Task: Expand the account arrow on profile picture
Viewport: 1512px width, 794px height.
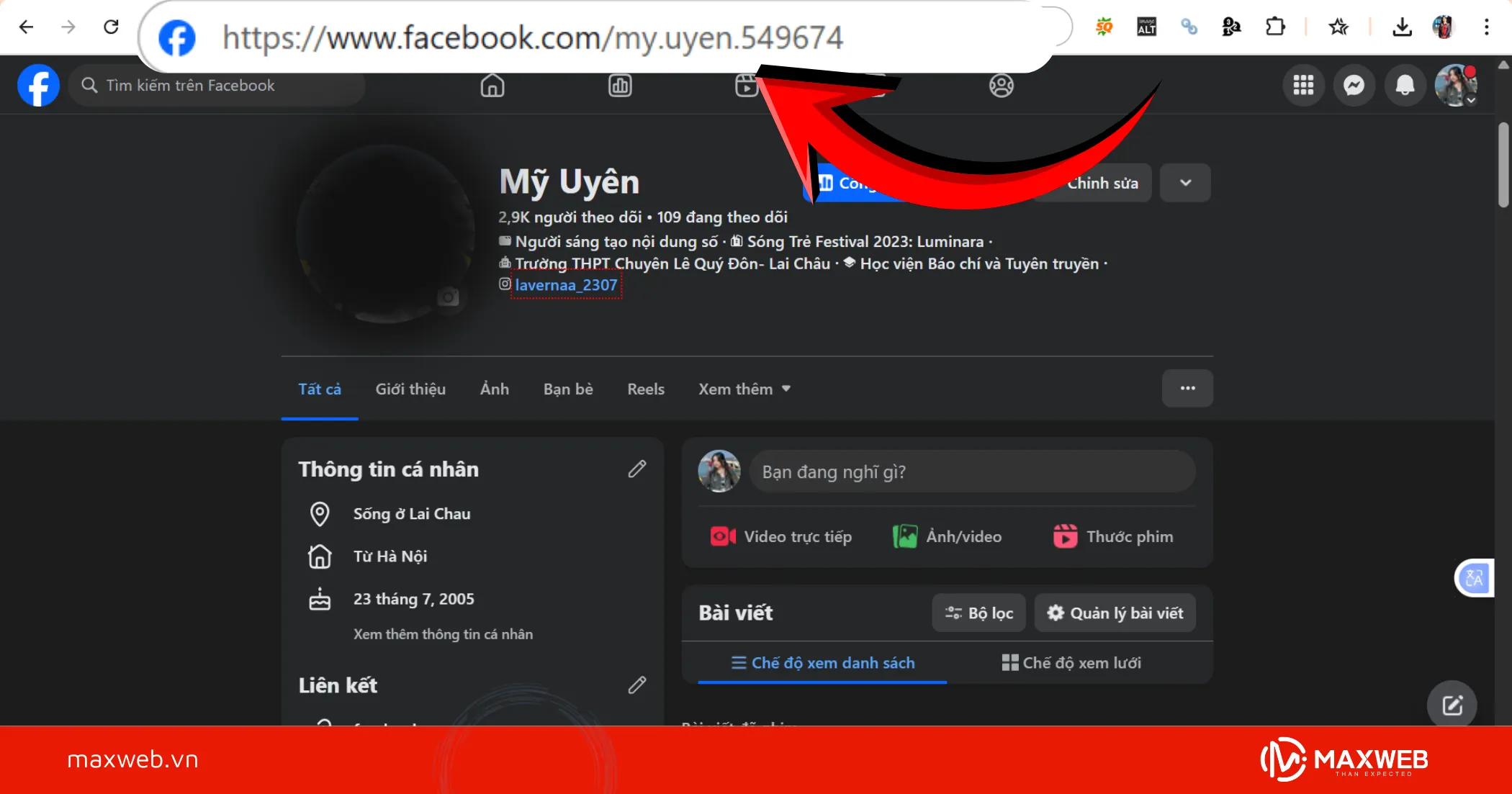Action: (1472, 101)
